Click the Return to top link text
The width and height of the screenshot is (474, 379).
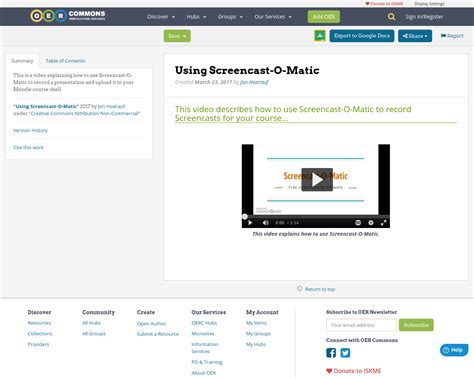click(320, 289)
